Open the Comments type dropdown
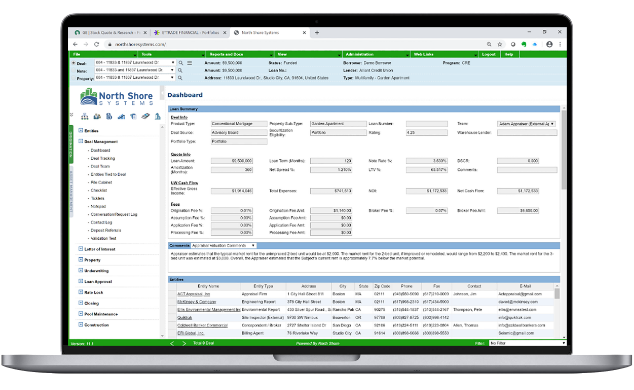Screen dimensions: 634x390 (x=223, y=246)
